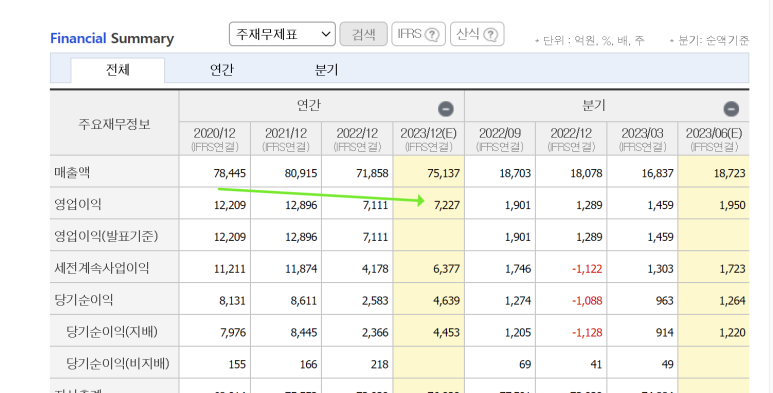Image resolution: width=773 pixels, height=393 pixels.
Task: Select the 11,211 pre-tax profit value
Action: click(x=230, y=269)
